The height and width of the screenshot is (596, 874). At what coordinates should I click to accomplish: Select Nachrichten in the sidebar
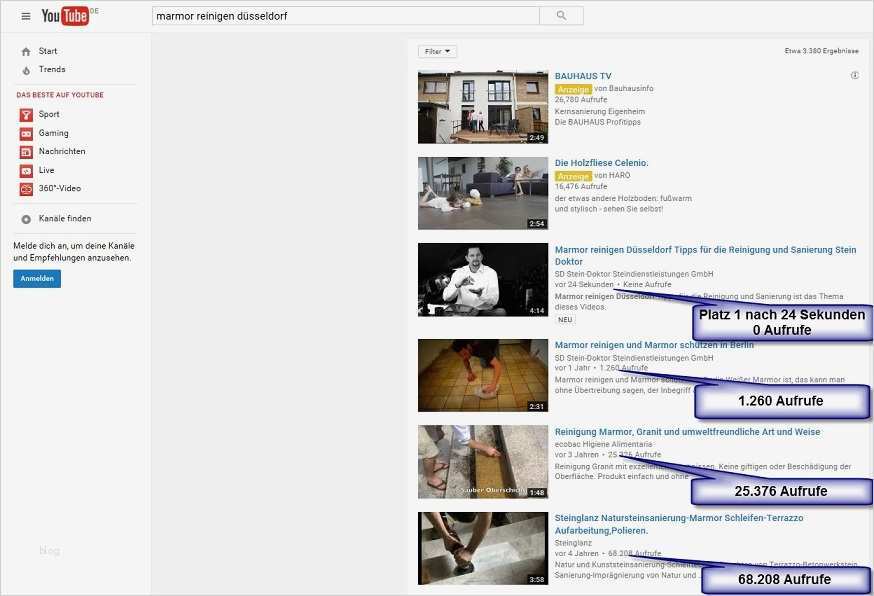[62, 151]
